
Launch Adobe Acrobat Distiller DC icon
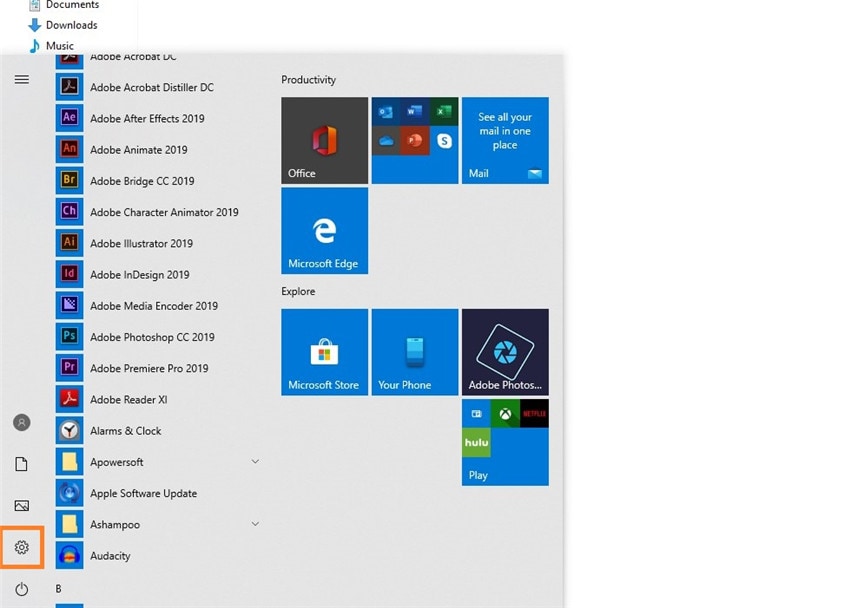69,87
